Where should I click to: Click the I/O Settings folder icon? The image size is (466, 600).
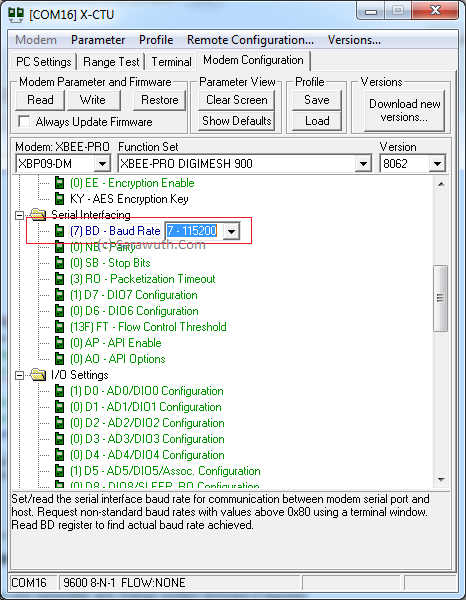pyautogui.click(x=38, y=375)
